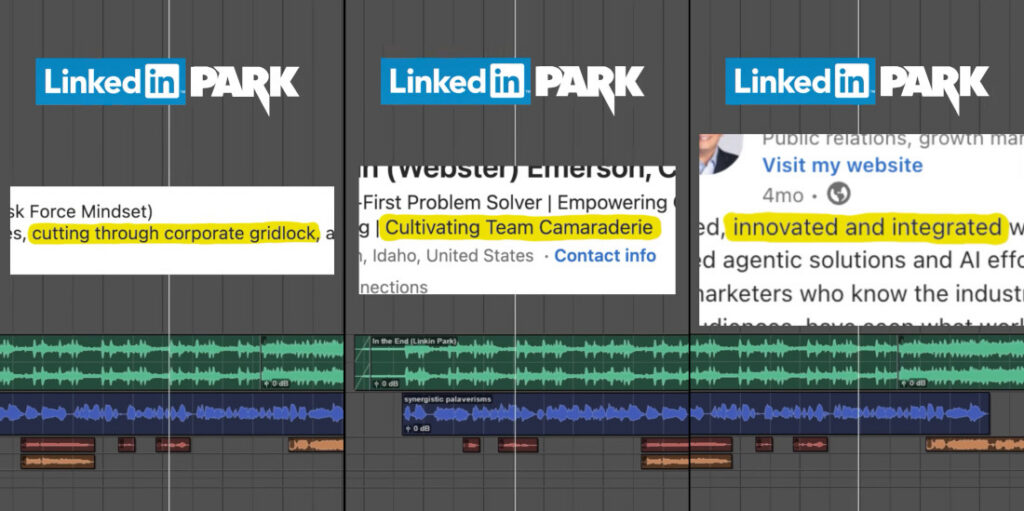Click the 'agentic solutions and AI' text line
This screenshot has height=511, width=1024.
click(861, 261)
